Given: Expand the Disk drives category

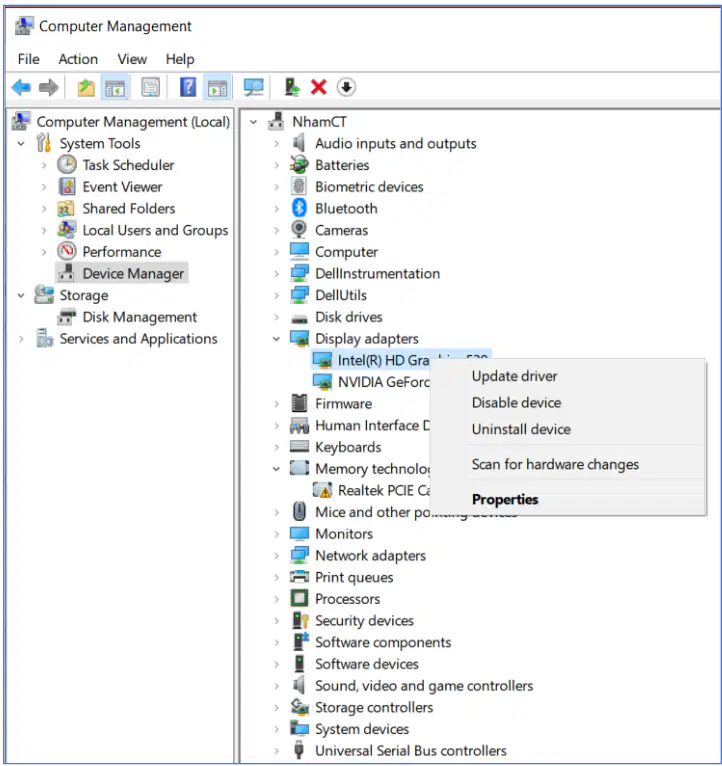Looking at the screenshot, I should (276, 317).
